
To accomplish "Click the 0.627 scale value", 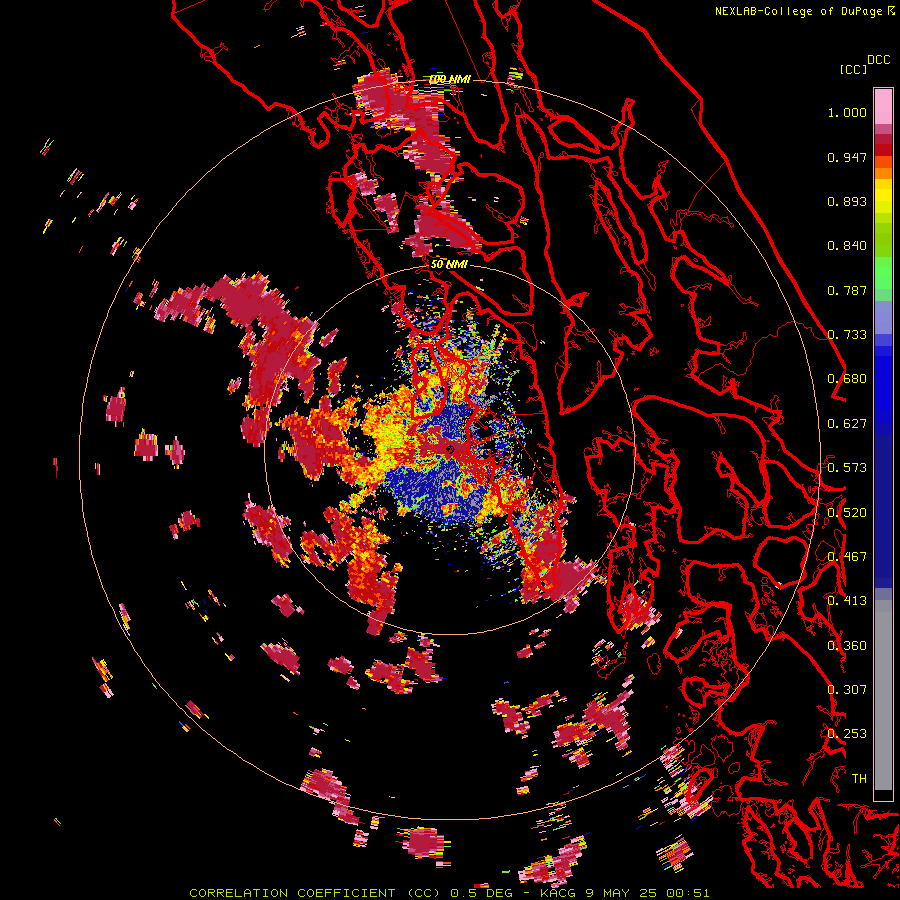I will coord(847,424).
